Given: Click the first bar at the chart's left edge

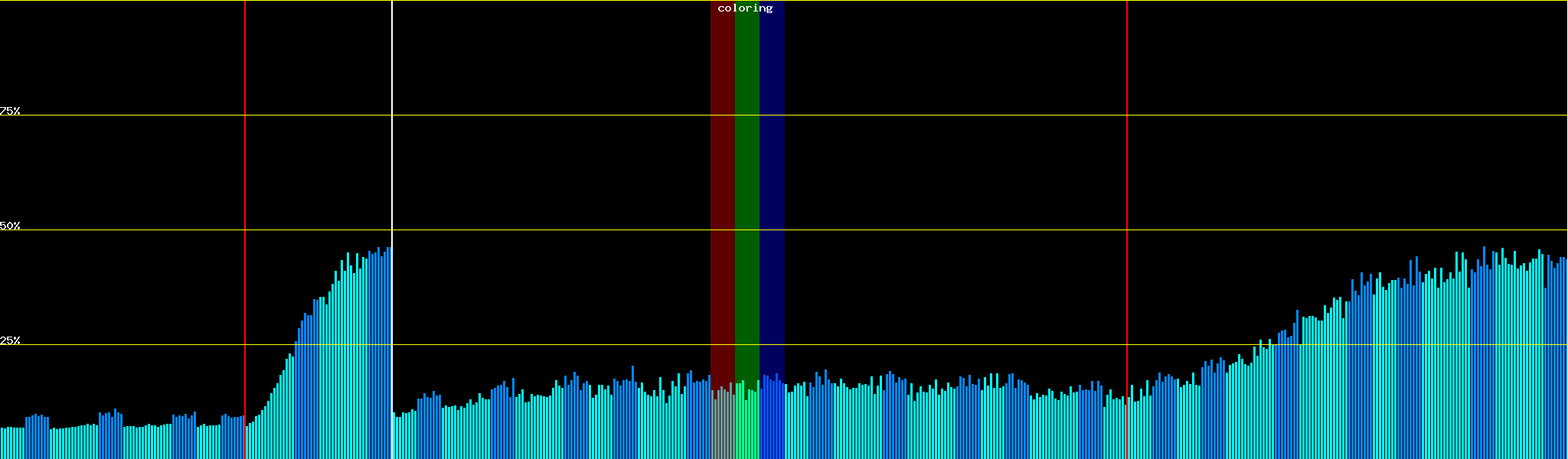Looking at the screenshot, I should click(x=2, y=444).
